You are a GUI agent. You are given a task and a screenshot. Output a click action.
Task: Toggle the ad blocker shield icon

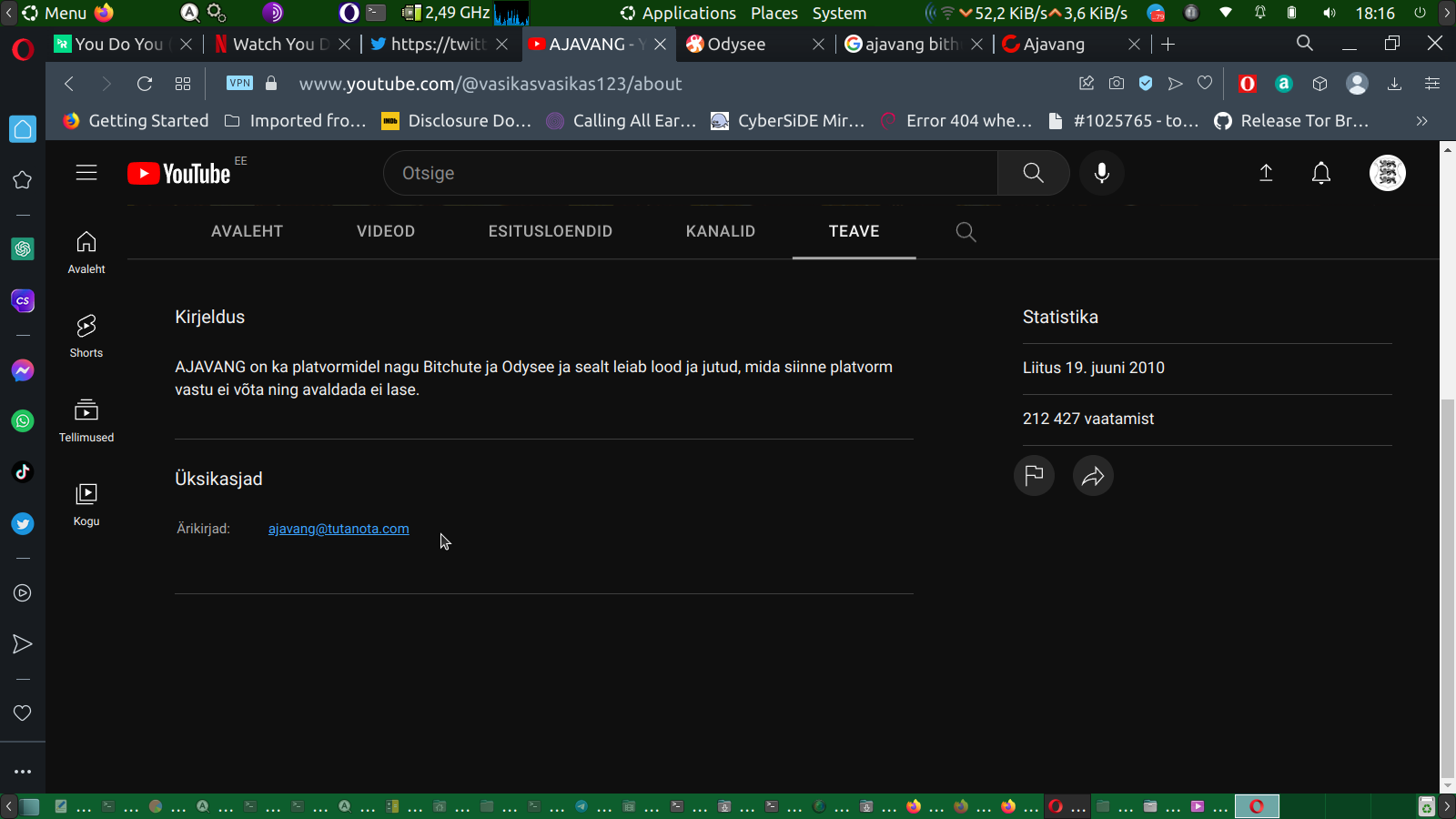coord(1146,84)
